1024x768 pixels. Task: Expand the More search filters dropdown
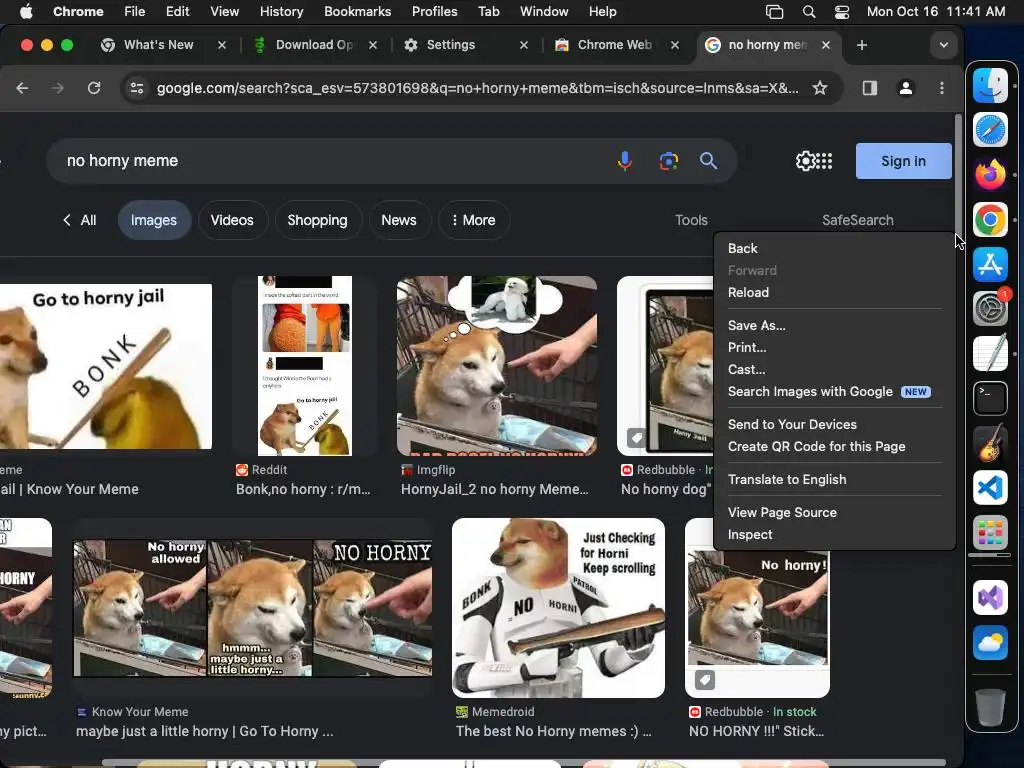coord(473,220)
